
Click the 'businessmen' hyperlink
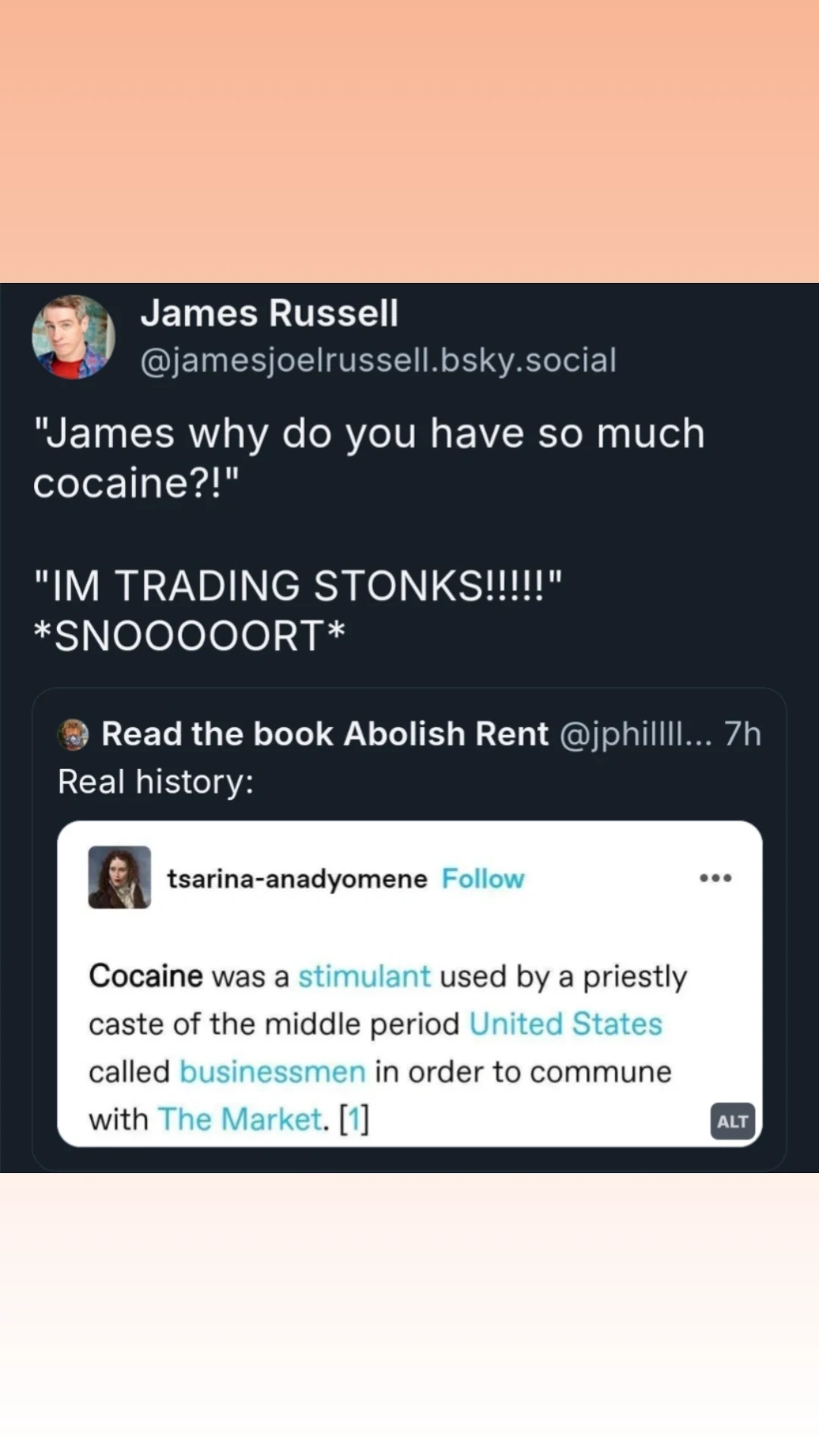(x=272, y=1072)
